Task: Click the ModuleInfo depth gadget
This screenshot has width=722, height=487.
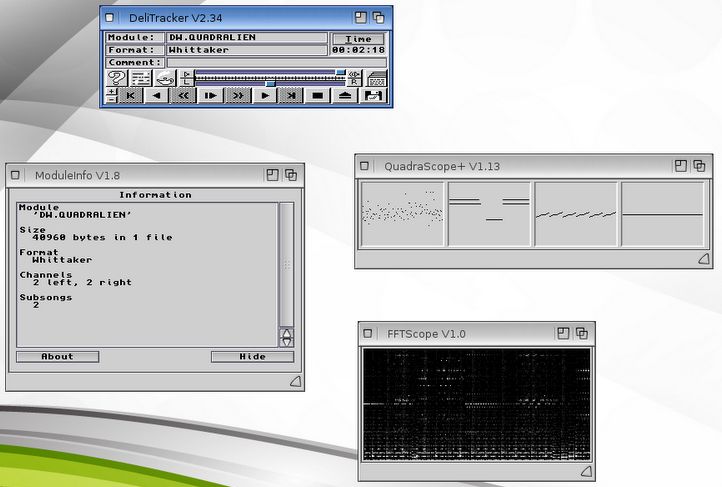Action: point(291,175)
